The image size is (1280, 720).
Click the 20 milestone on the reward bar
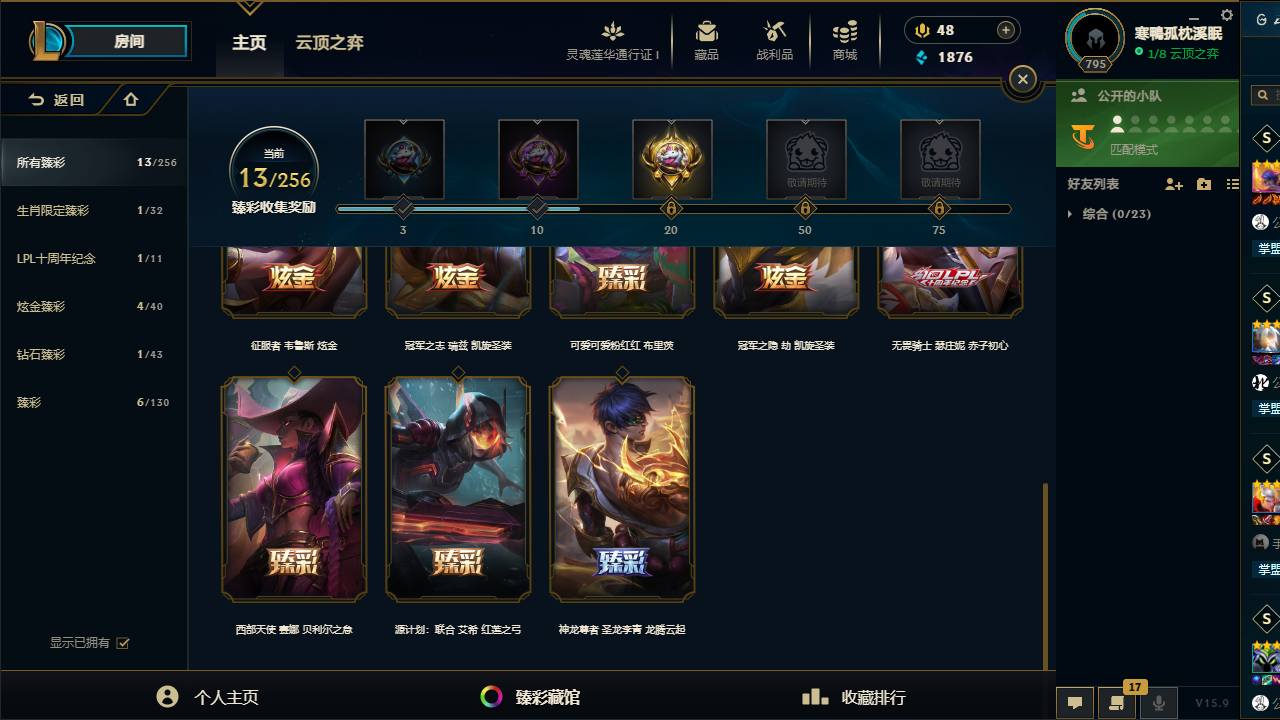pos(671,209)
